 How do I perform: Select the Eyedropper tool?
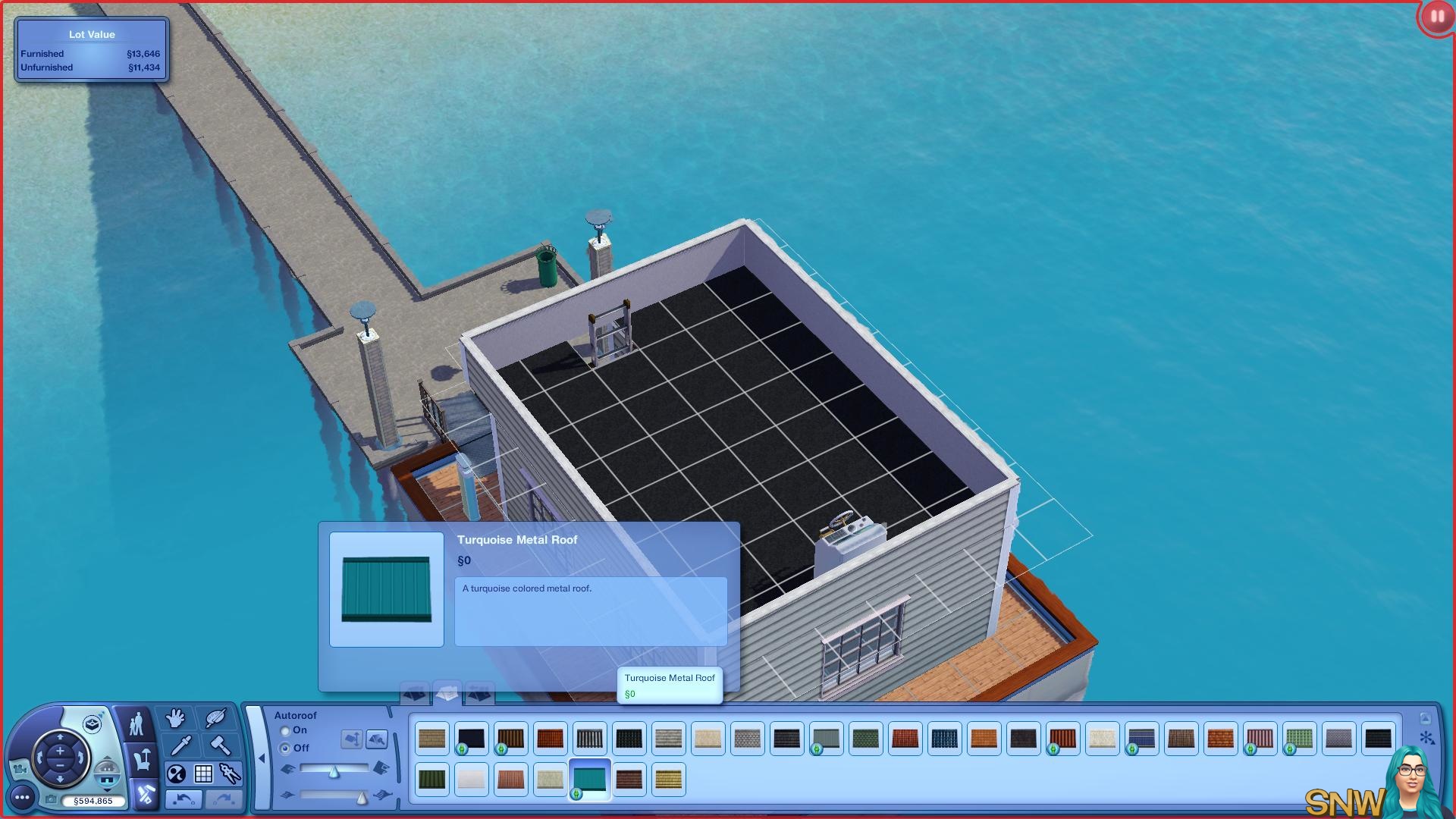point(180,745)
